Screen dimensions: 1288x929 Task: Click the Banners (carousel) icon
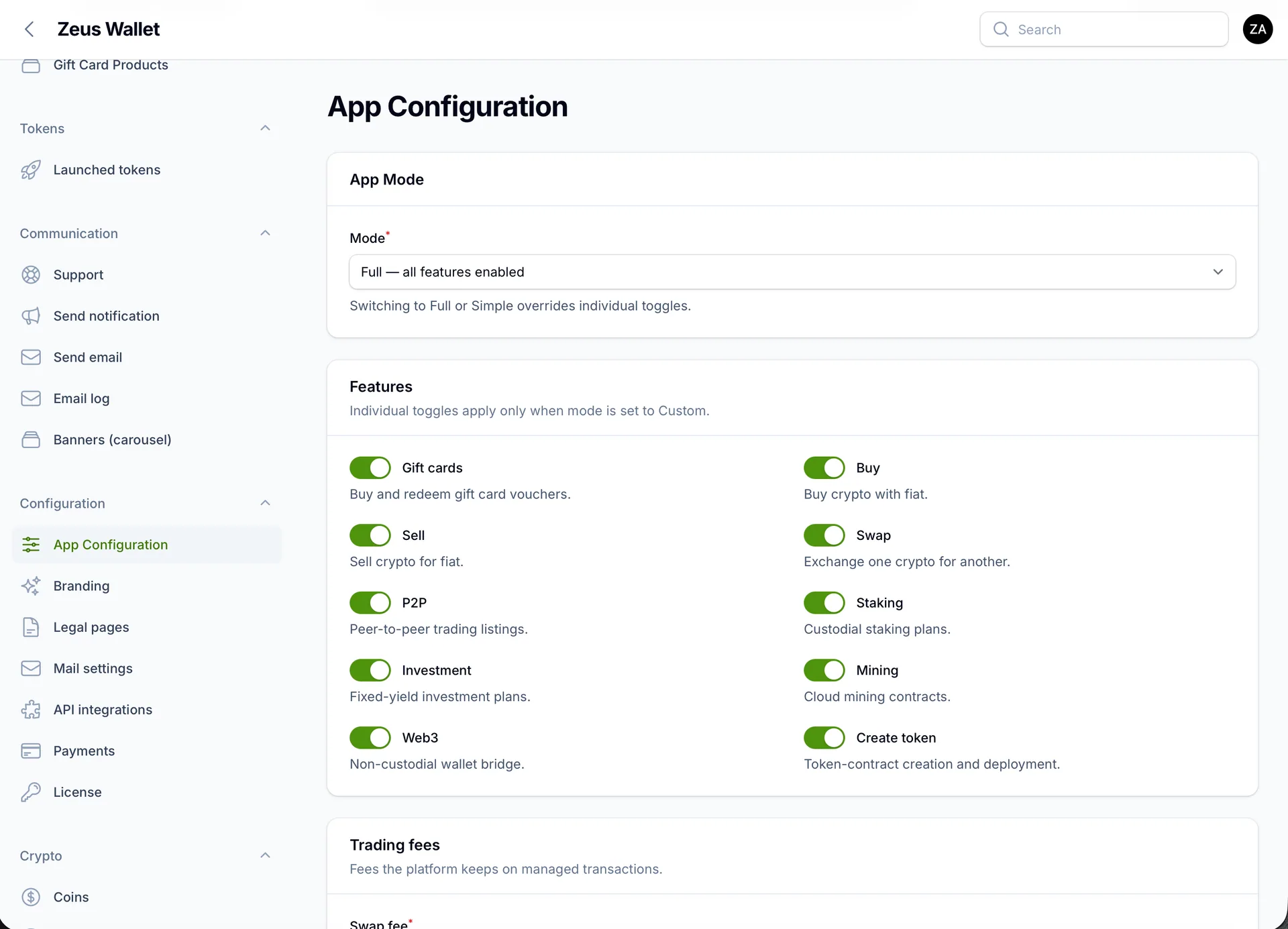pos(31,440)
